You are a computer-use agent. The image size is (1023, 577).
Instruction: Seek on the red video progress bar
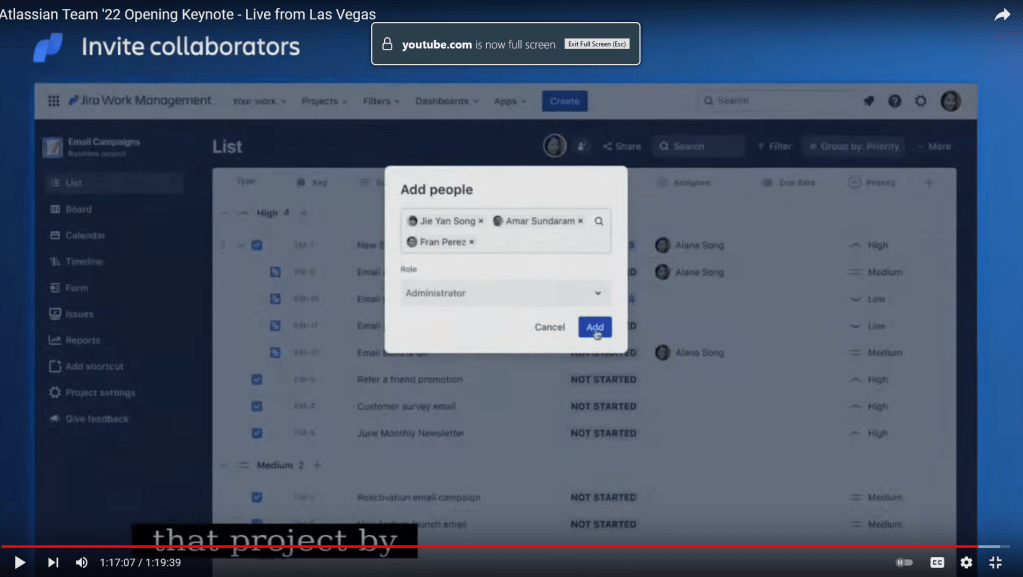click(x=500, y=547)
